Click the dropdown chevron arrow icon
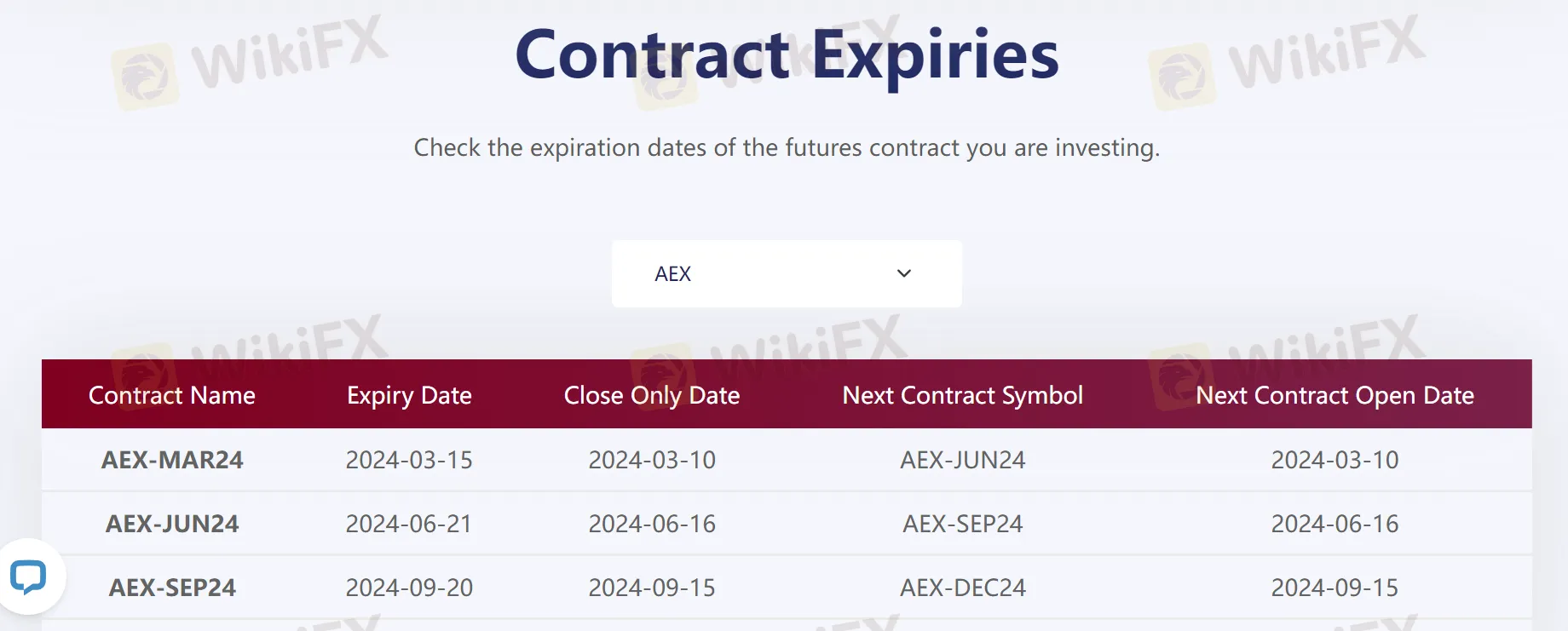The height and width of the screenshot is (631, 1568). (904, 273)
